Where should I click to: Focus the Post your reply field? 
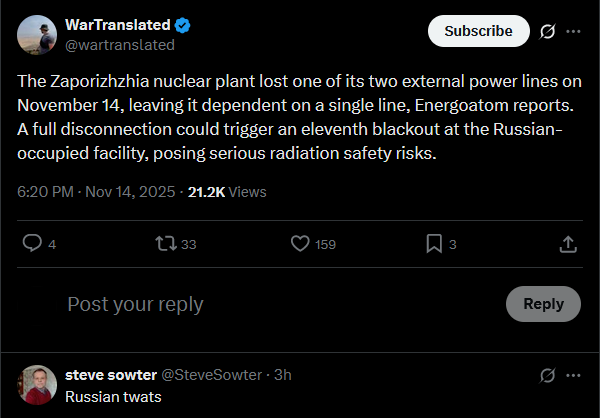coord(283,304)
